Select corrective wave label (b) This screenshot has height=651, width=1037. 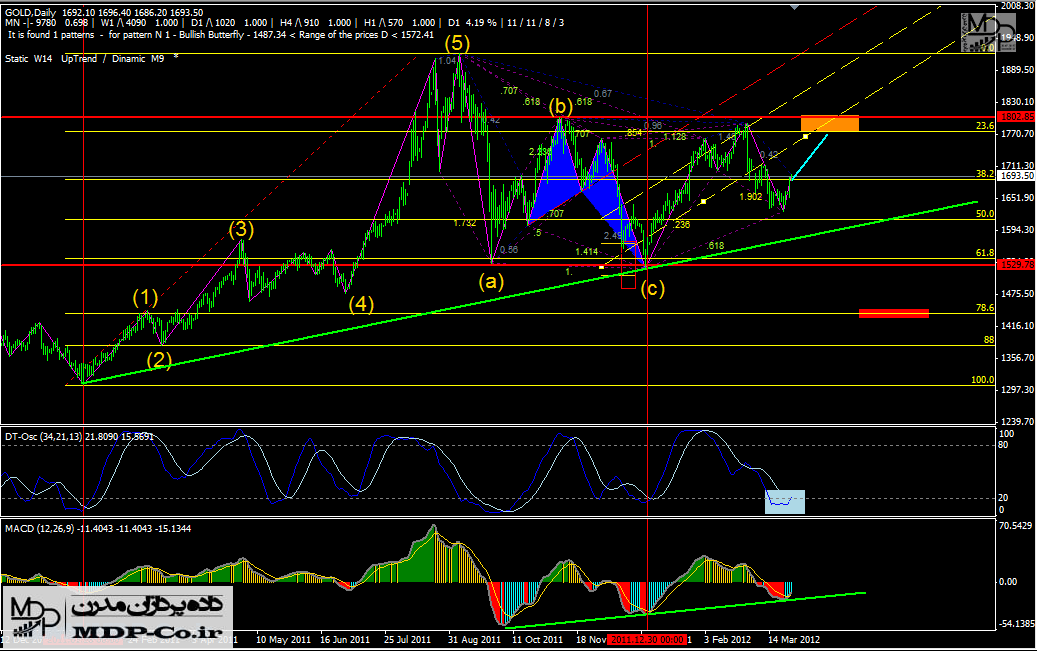tap(560, 106)
